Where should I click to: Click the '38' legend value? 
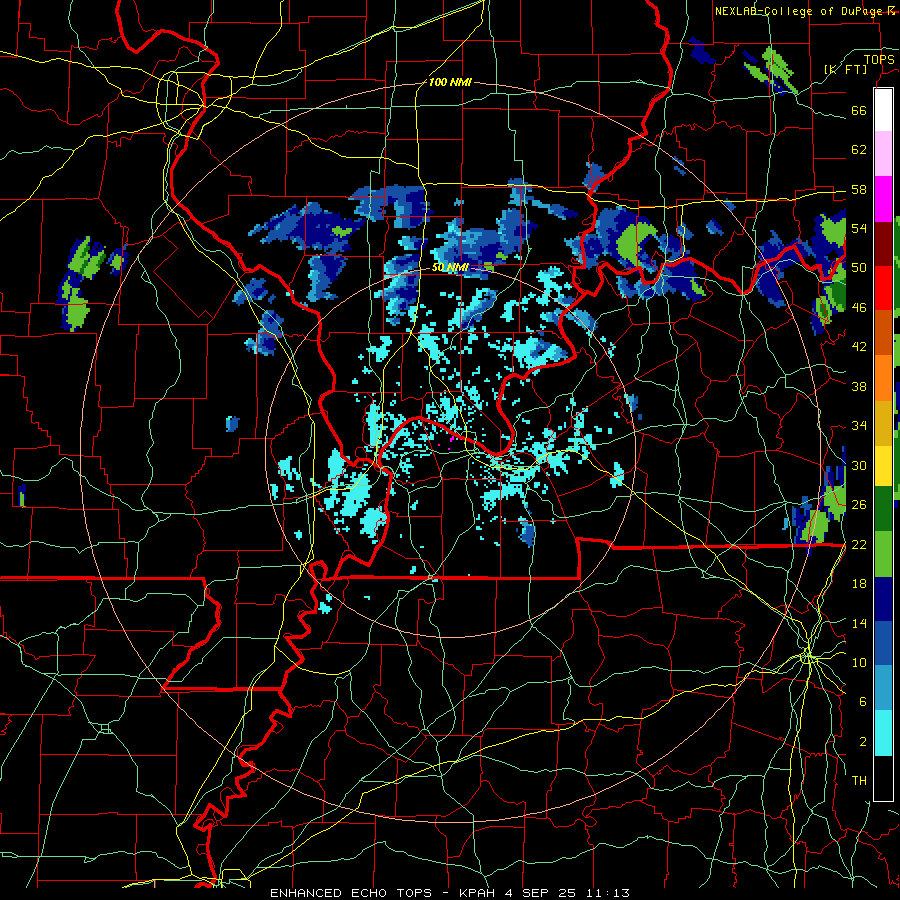click(859, 386)
